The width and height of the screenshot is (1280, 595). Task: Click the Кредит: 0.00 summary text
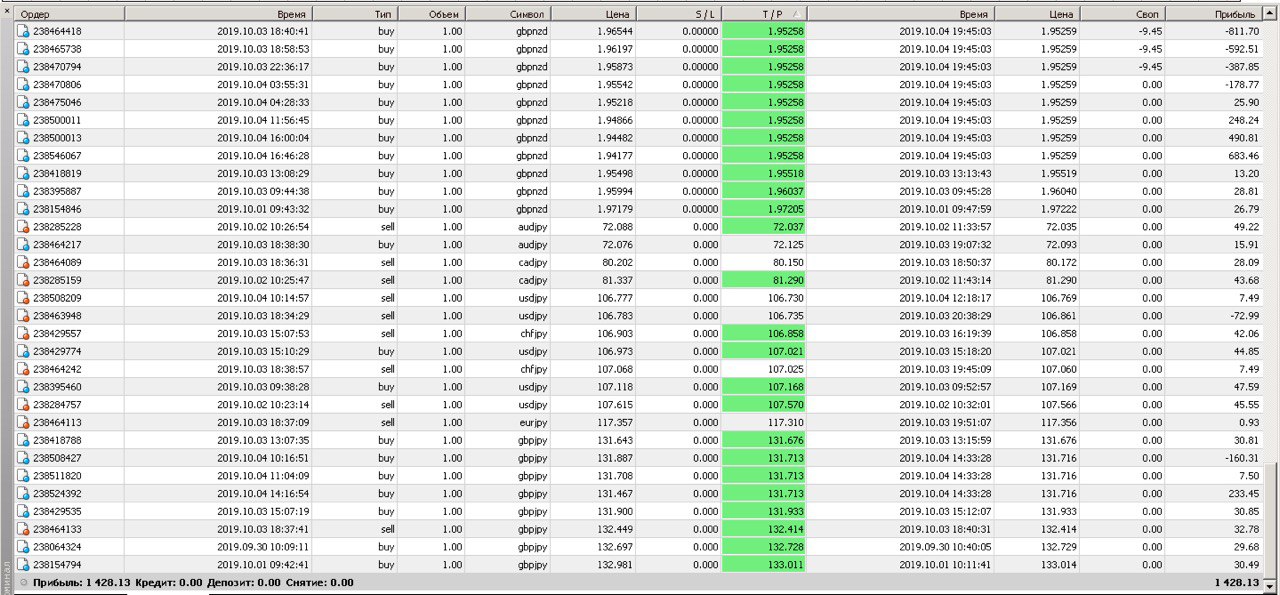coord(168,582)
